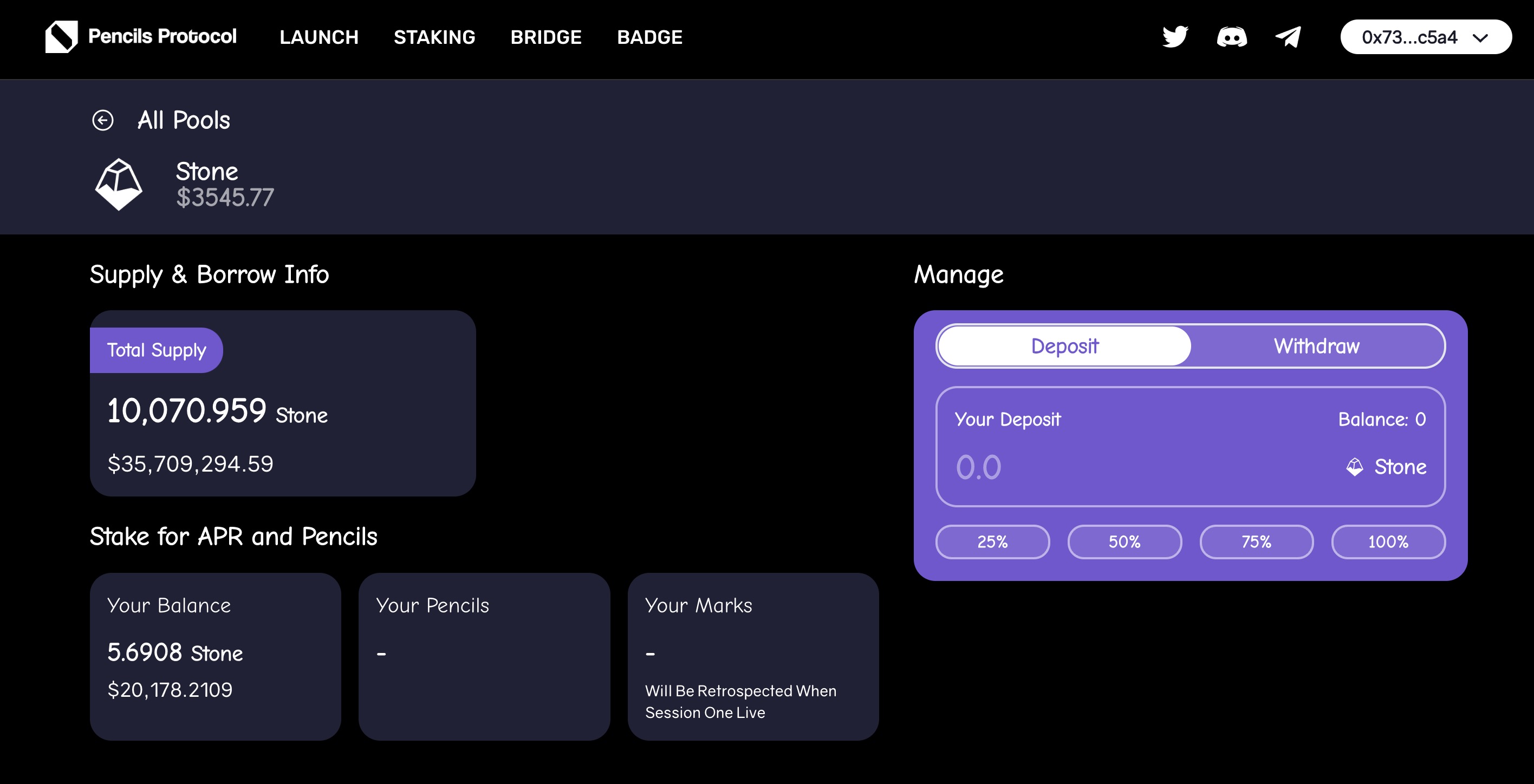1534x784 pixels.
Task: Click the 5.6908 Stone balance value
Action: pos(175,652)
